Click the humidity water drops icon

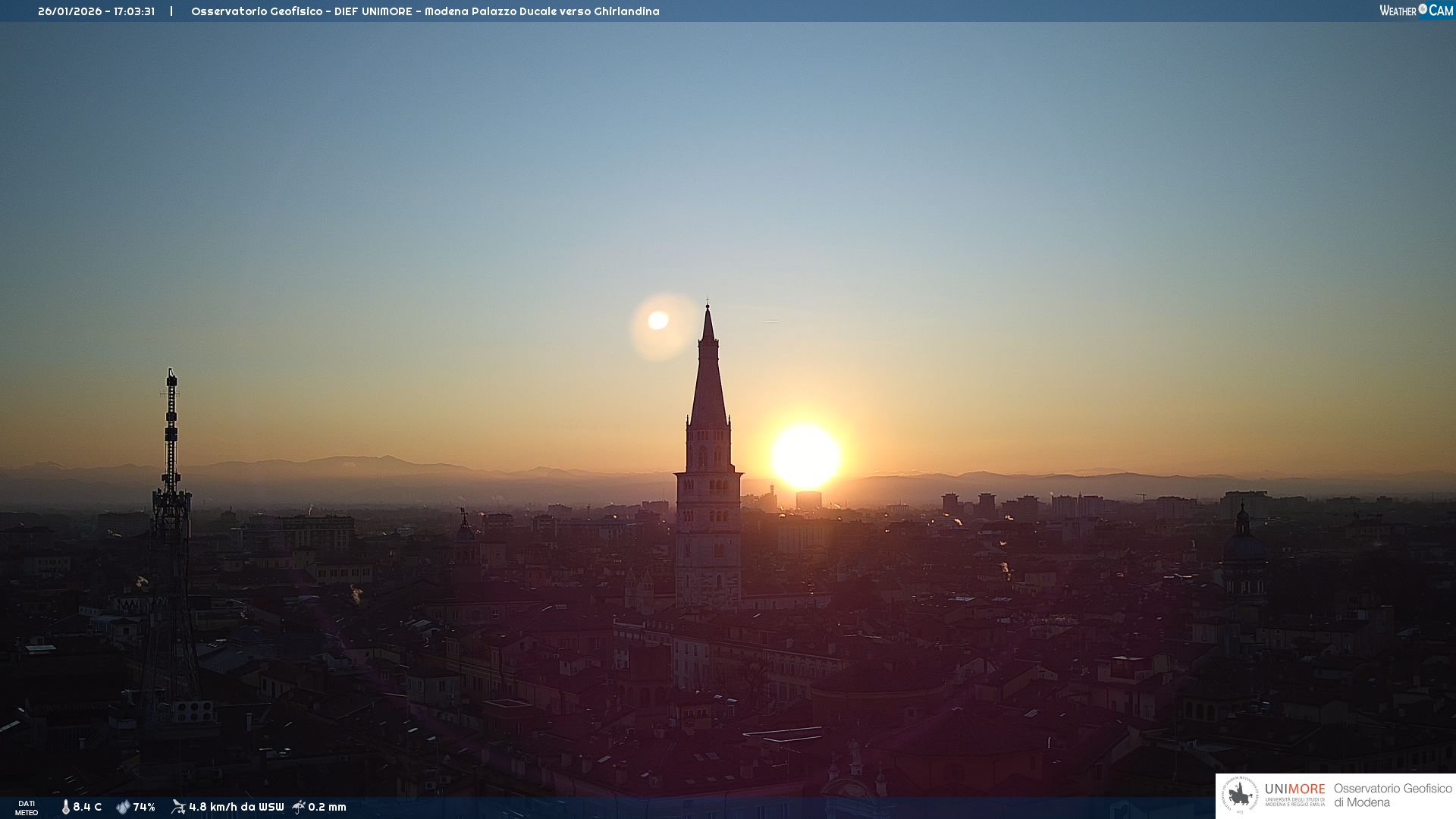point(123,808)
